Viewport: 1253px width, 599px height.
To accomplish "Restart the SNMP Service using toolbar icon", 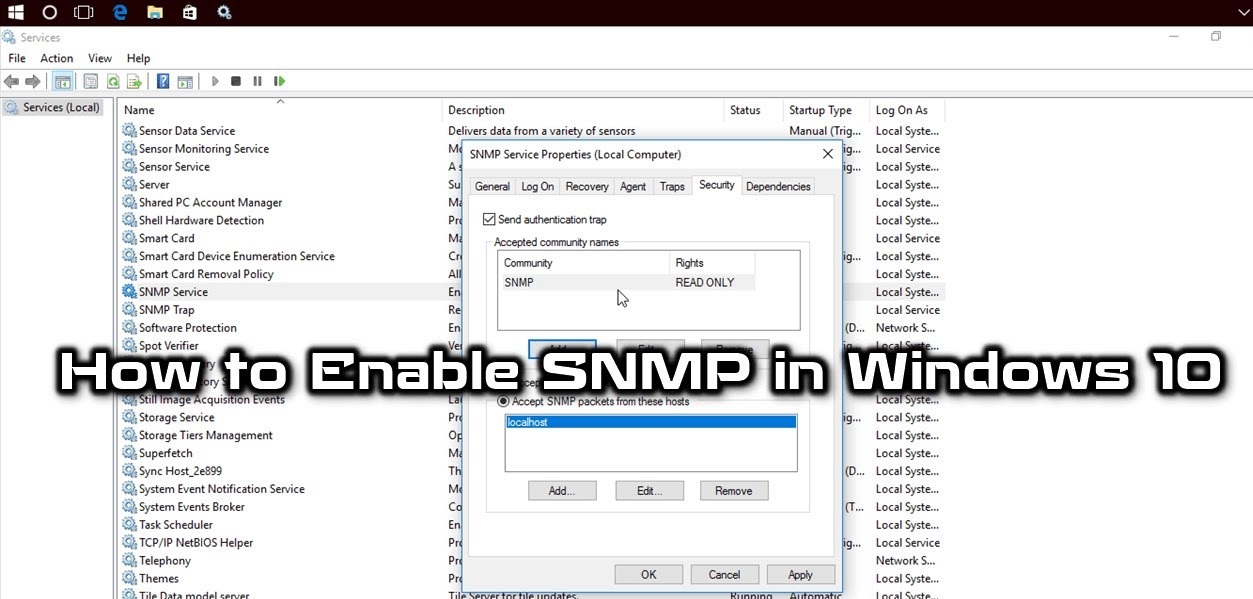I will tap(279, 81).
